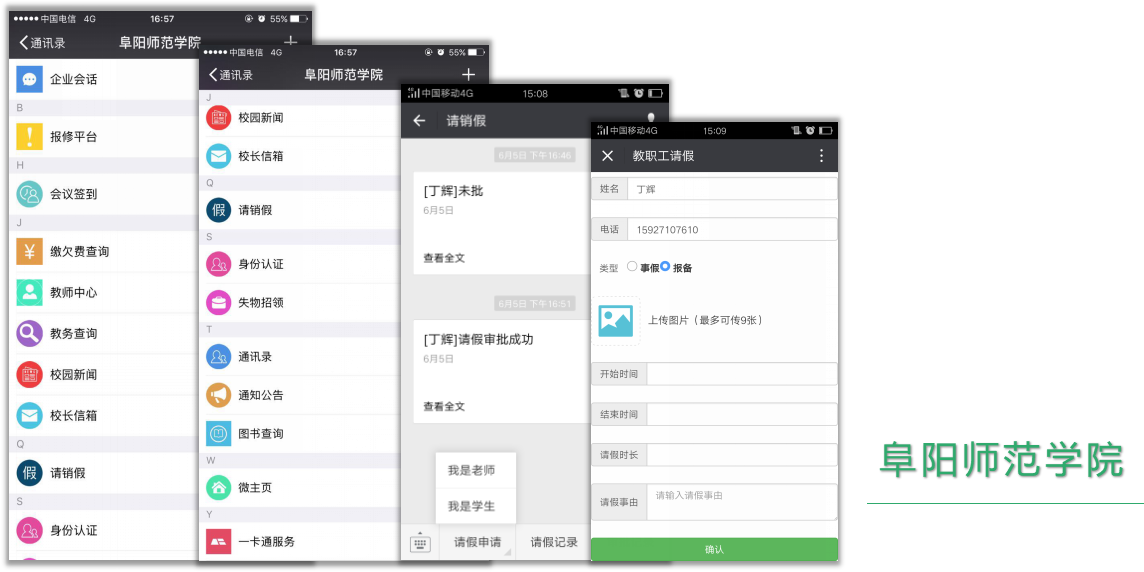This screenshot has width=1144, height=572.
Task: Click the plus icon in second phone header
Action: 468,74
